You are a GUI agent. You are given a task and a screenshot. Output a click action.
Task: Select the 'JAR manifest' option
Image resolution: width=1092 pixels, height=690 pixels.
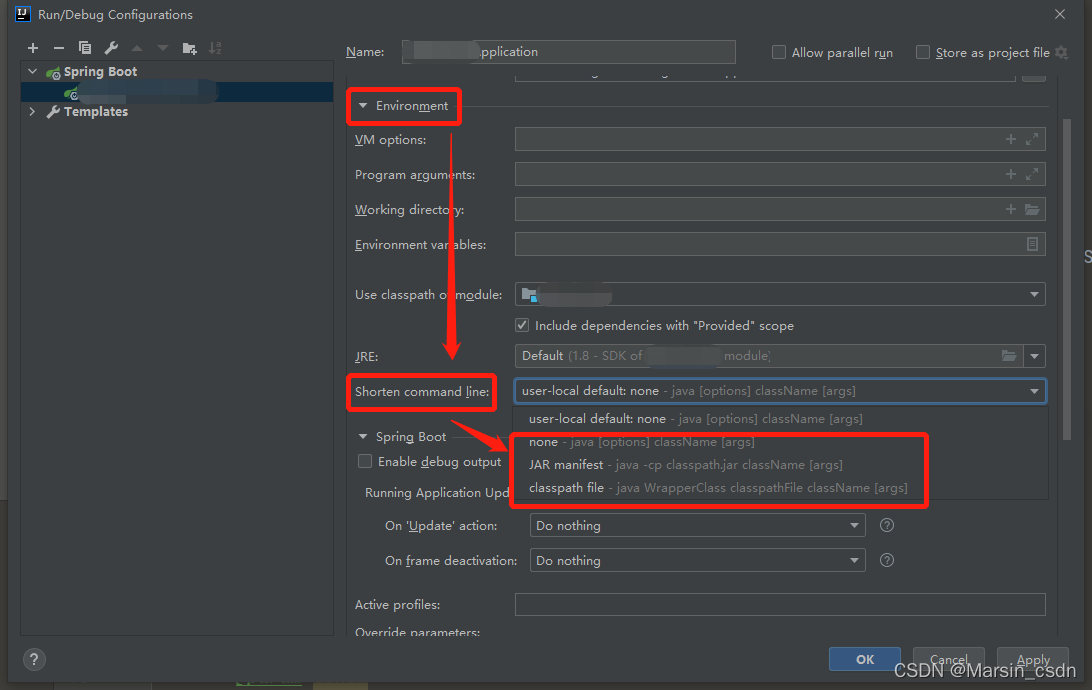pos(781,464)
